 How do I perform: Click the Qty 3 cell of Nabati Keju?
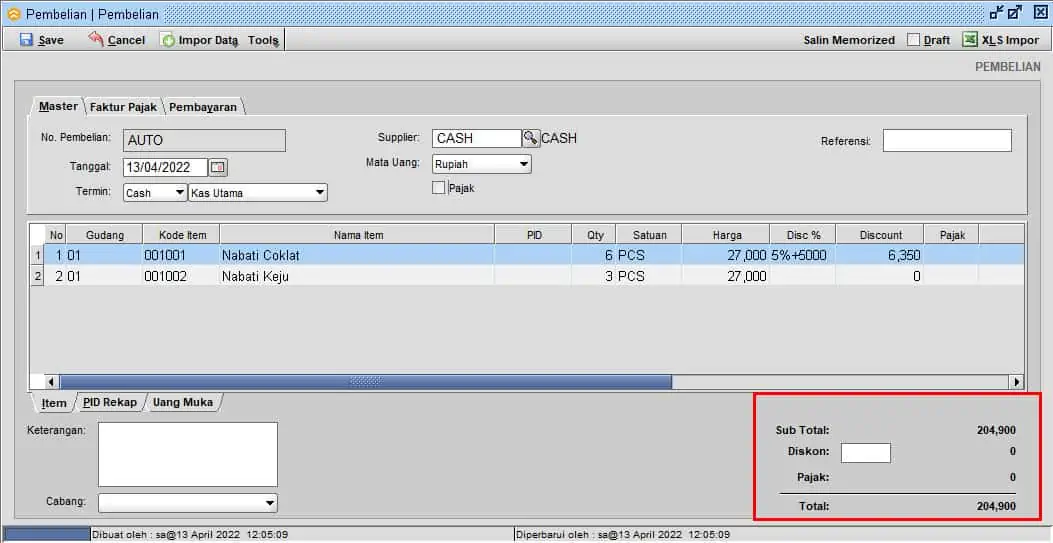click(594, 276)
